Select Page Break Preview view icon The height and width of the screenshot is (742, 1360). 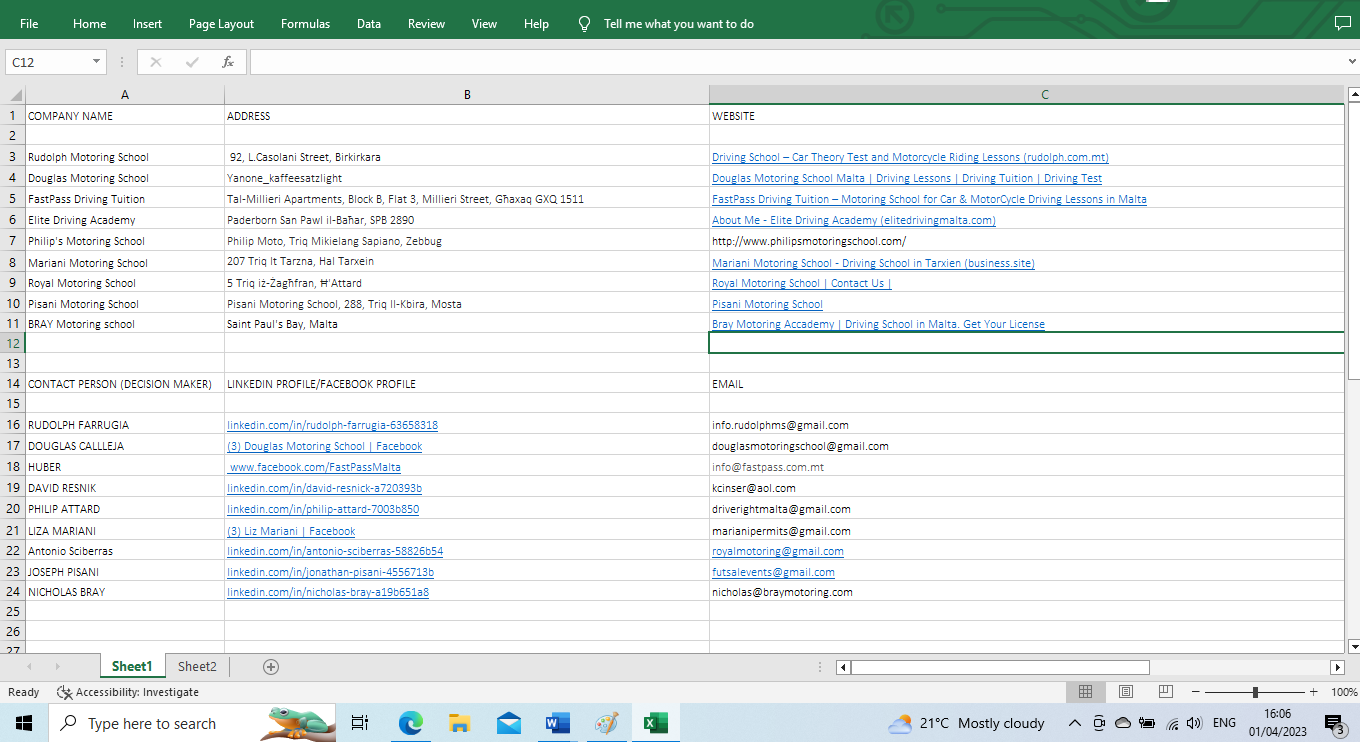tap(1165, 692)
